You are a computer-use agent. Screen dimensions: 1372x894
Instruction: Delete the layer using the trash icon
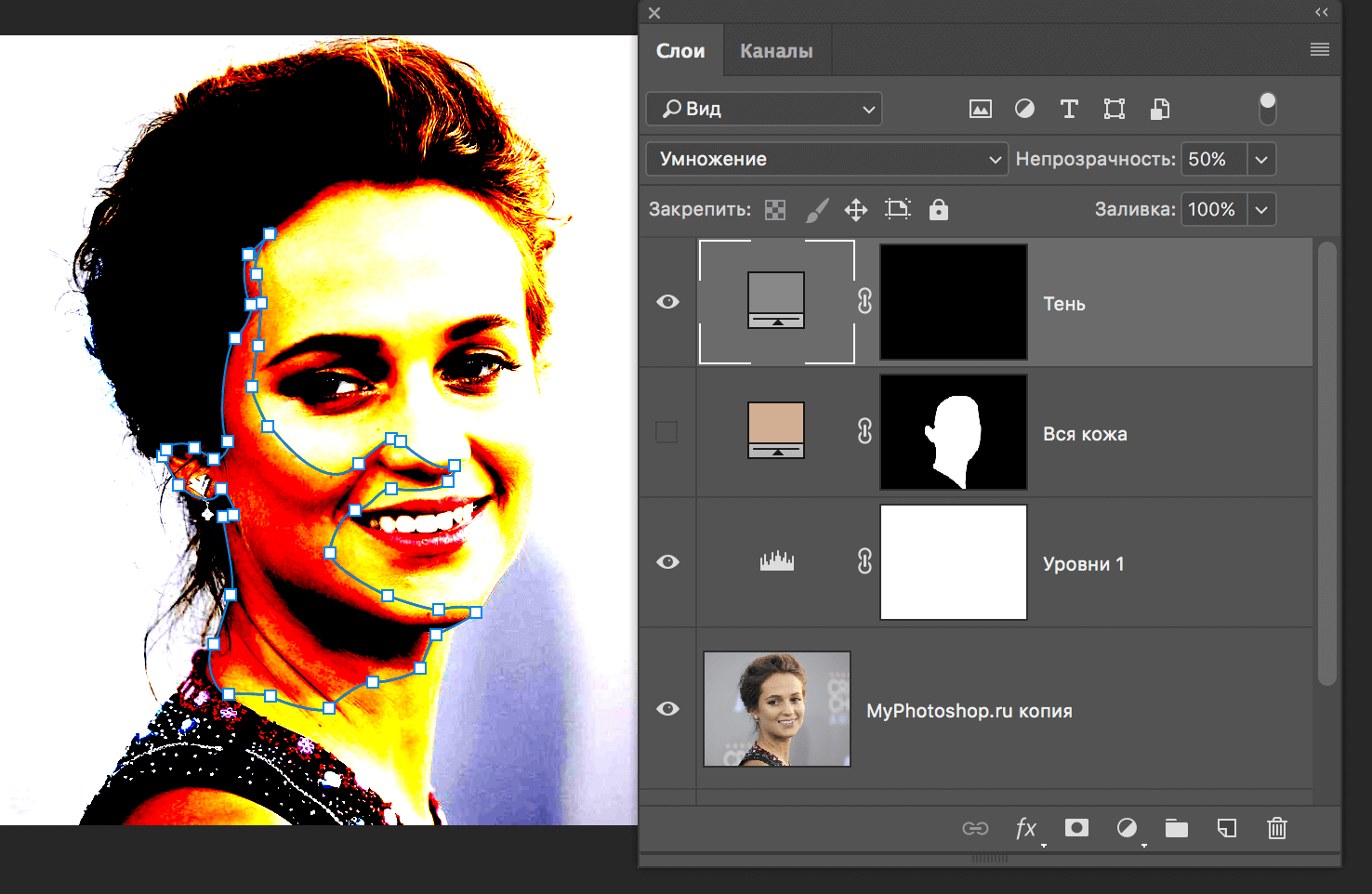[x=1276, y=828]
